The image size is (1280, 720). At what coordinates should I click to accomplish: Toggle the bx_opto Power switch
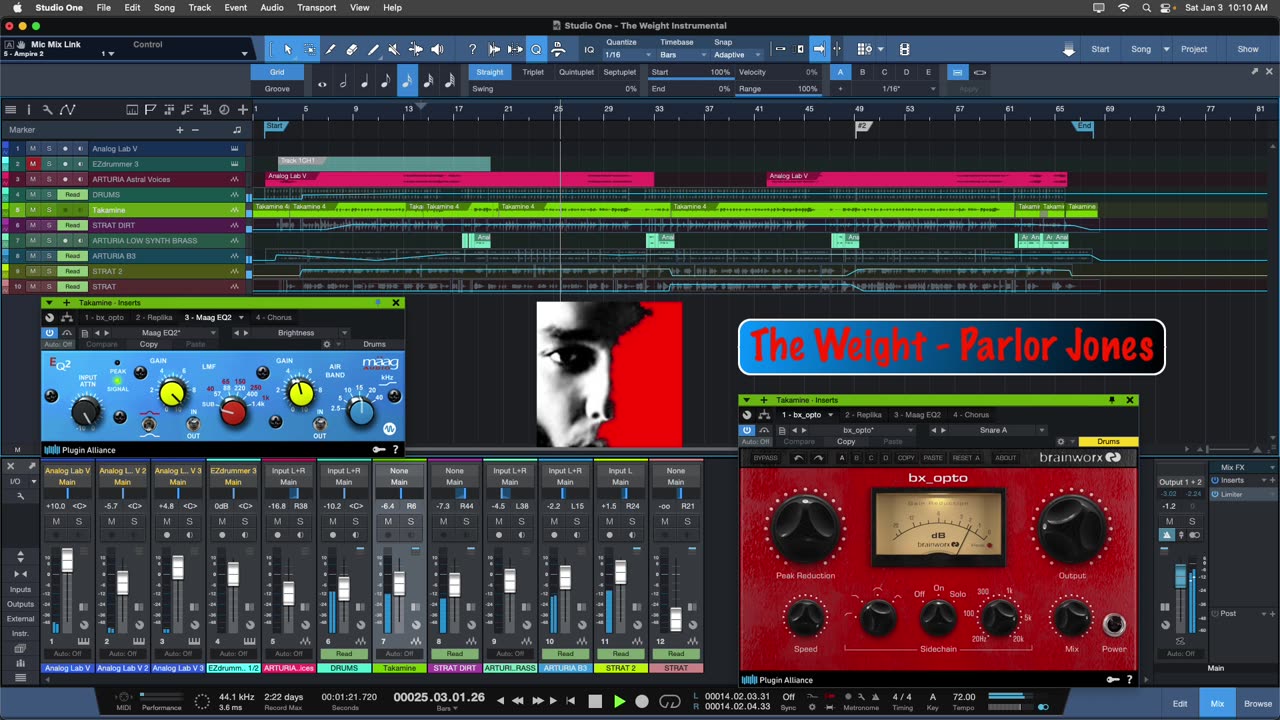1114,625
